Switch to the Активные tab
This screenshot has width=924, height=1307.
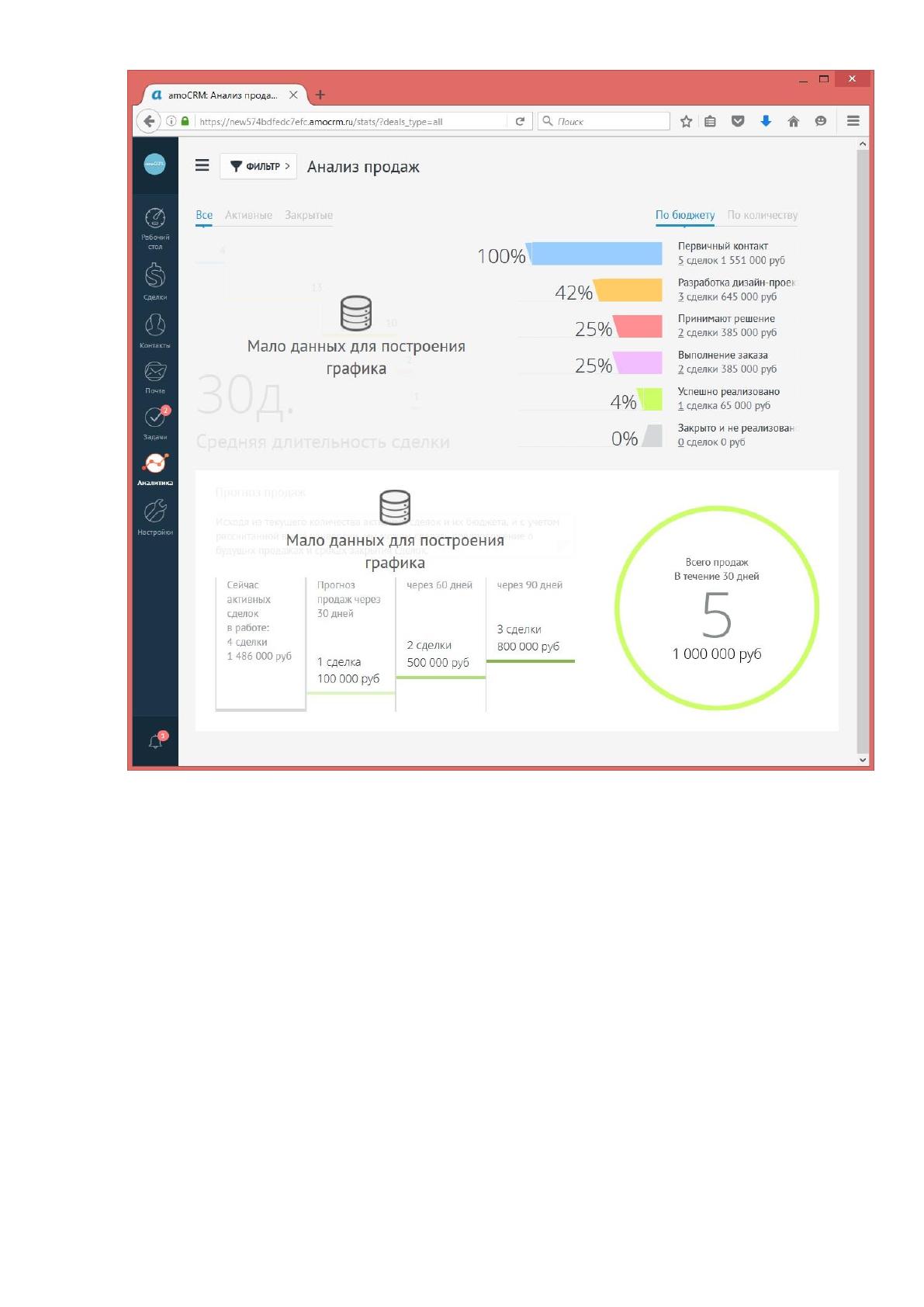click(x=248, y=215)
